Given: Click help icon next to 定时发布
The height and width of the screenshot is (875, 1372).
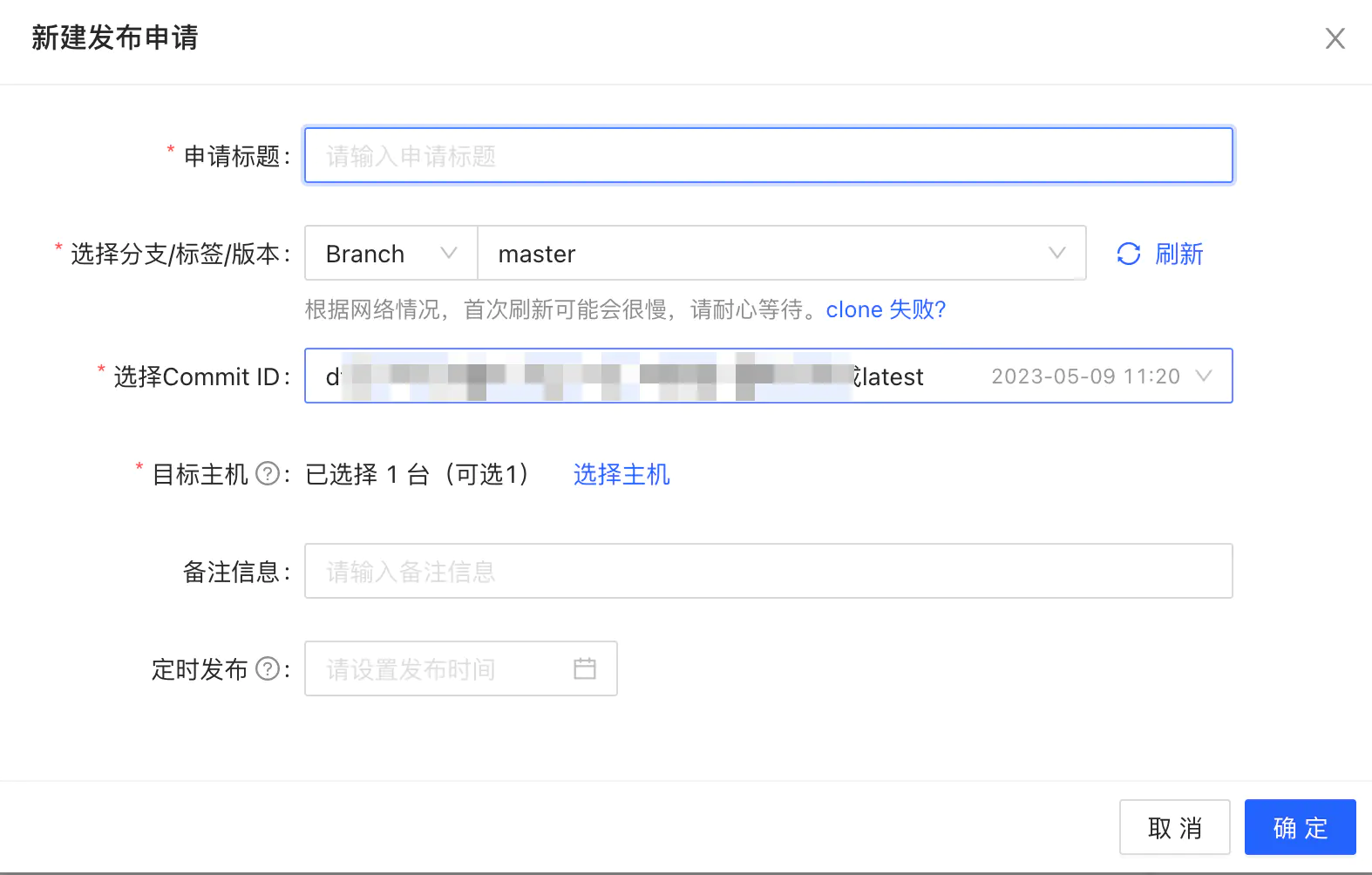Looking at the screenshot, I should 268,669.
